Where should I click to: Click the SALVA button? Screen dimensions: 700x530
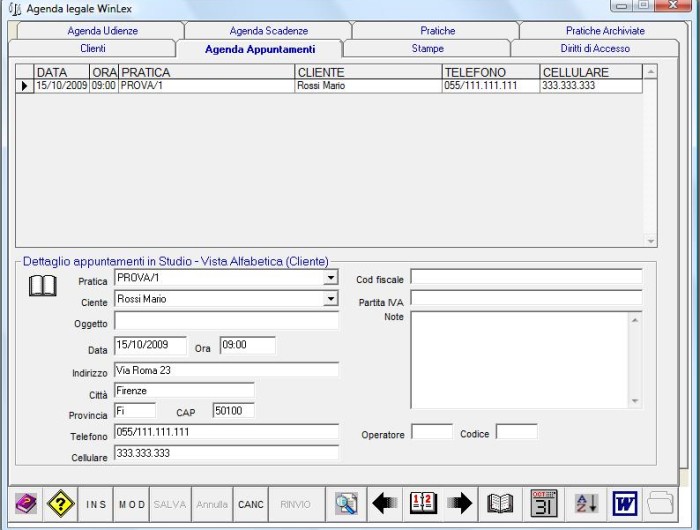click(x=170, y=504)
